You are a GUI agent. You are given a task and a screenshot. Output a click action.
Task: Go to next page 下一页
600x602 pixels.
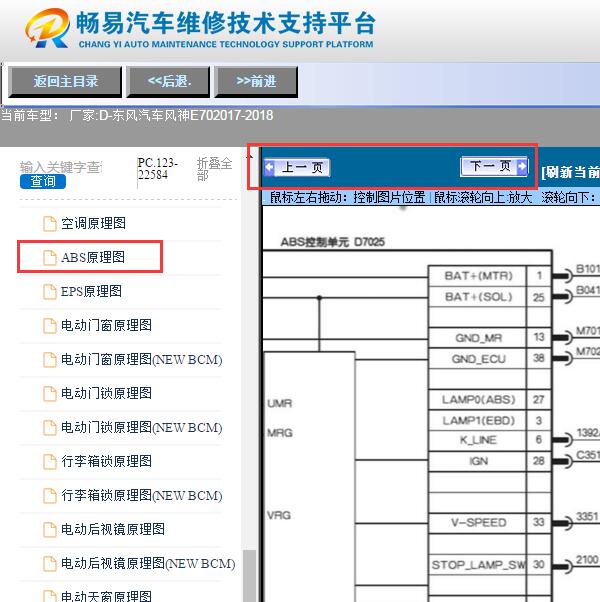tap(494, 167)
